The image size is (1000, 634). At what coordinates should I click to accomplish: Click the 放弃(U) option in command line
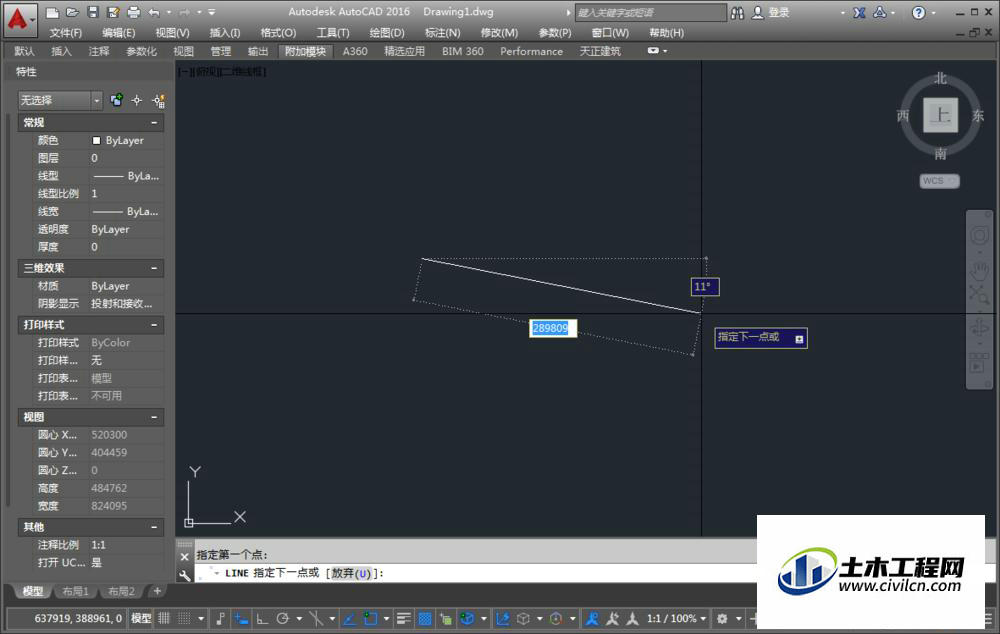tap(351, 573)
